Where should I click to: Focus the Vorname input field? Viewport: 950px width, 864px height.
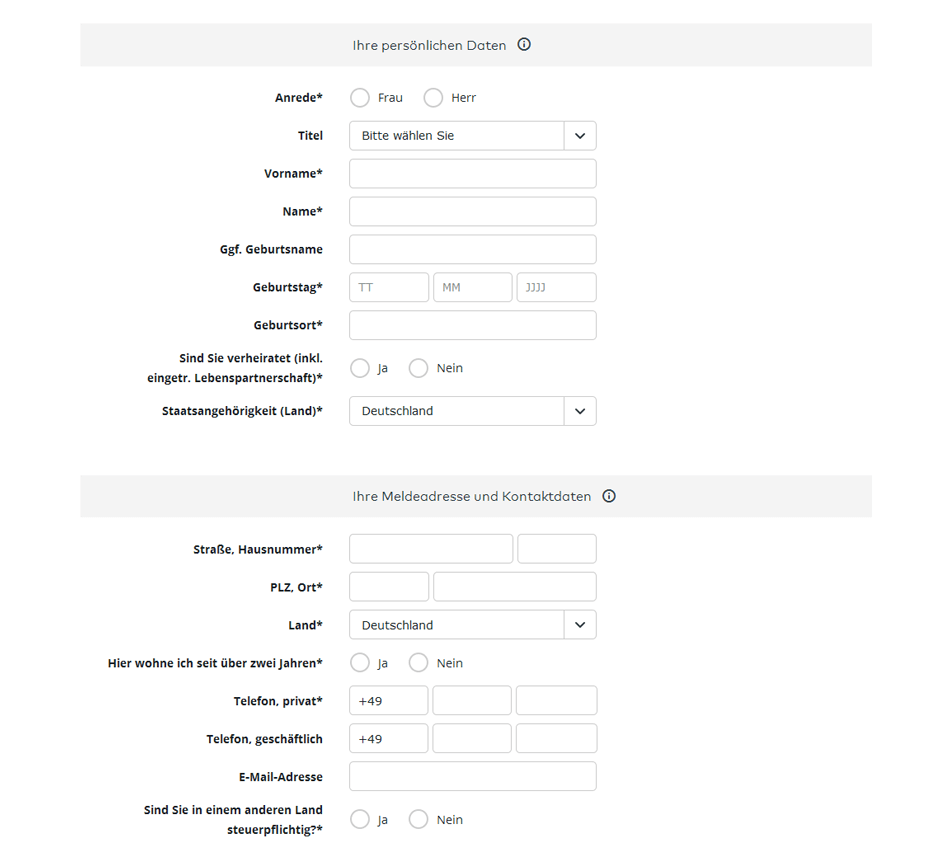473,173
